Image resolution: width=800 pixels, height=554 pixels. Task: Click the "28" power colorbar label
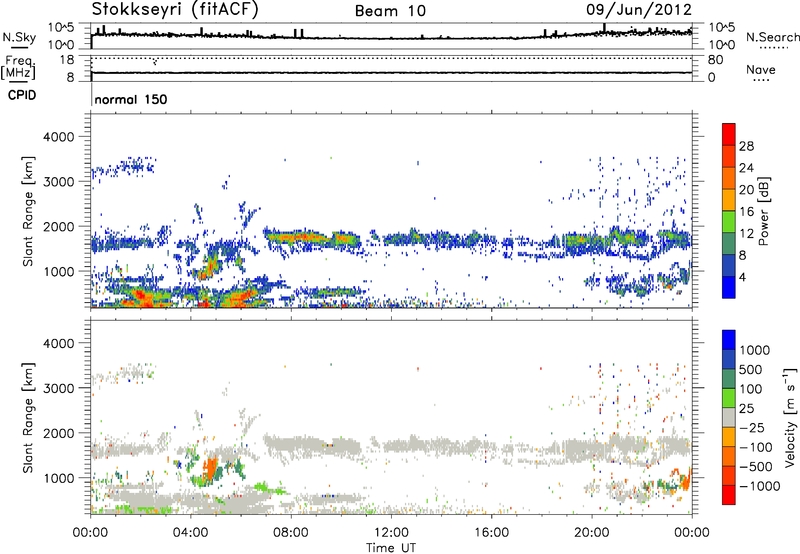[746, 146]
